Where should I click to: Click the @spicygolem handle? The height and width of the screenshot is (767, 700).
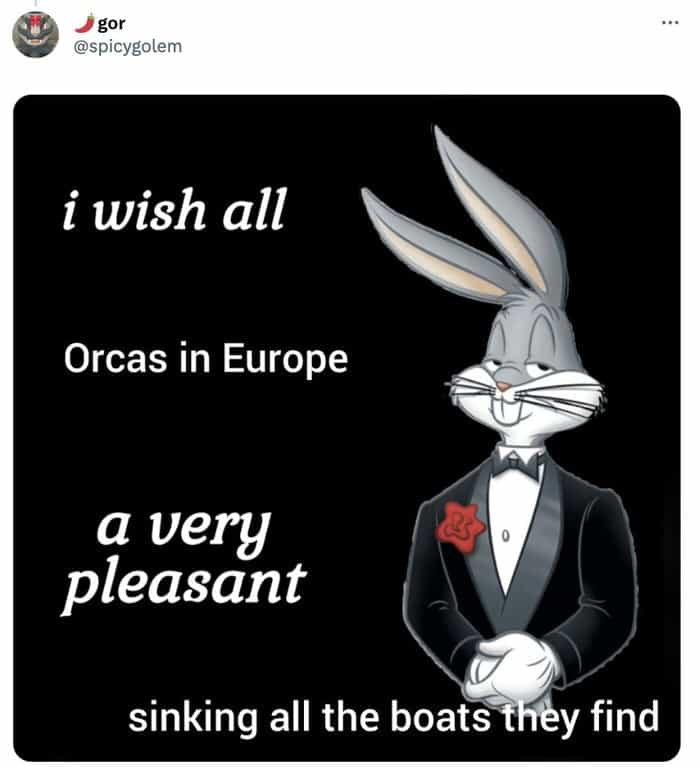point(128,46)
